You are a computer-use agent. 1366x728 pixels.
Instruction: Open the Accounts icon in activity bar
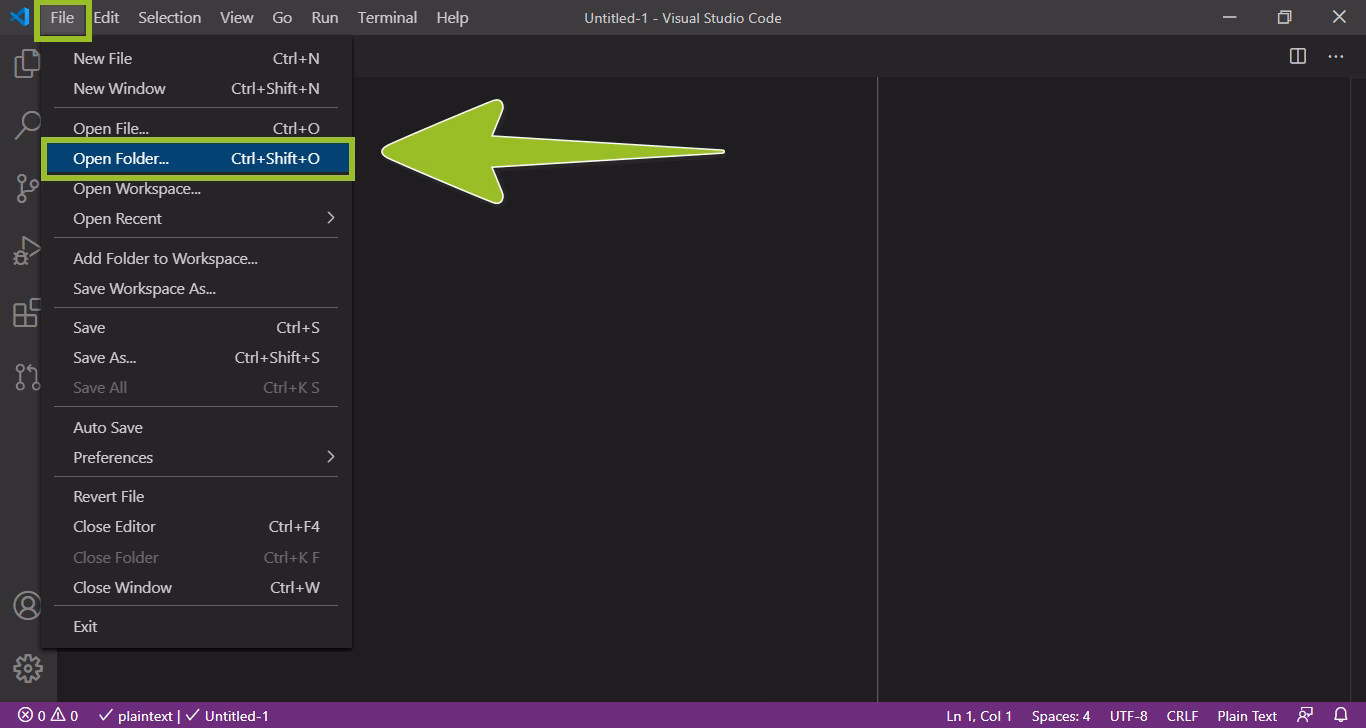[28, 605]
